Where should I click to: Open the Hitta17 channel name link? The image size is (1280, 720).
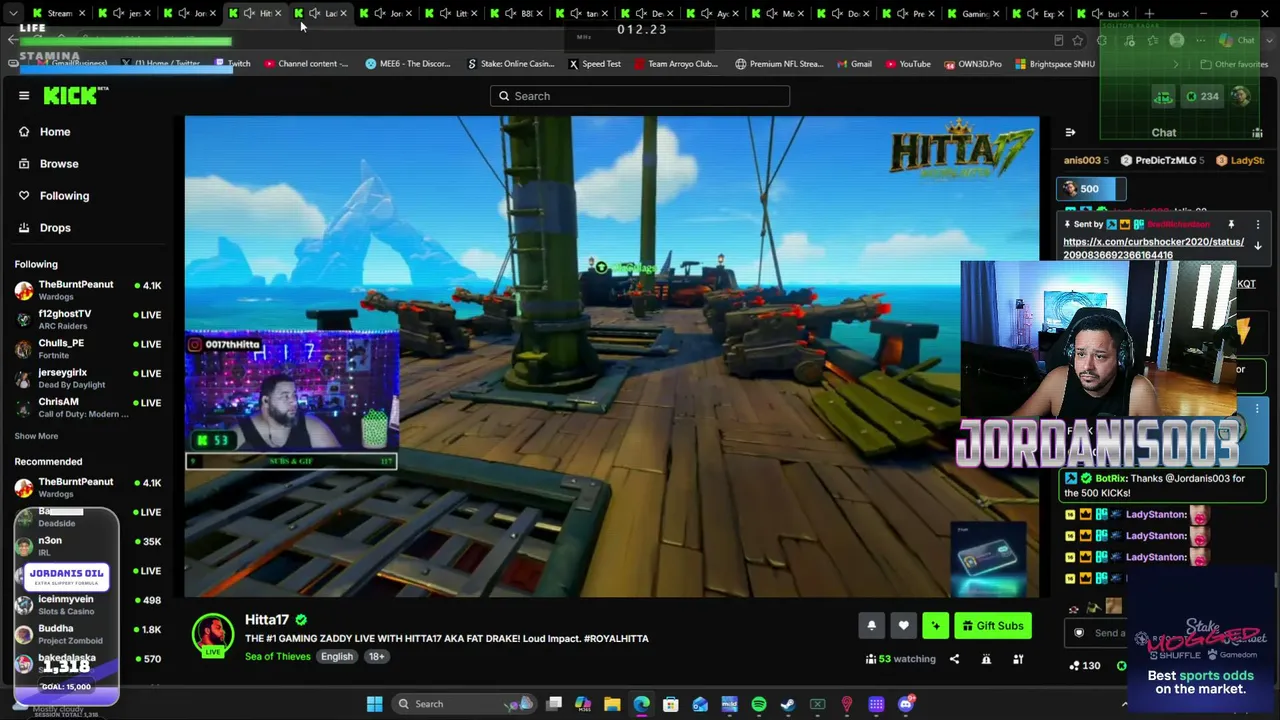[267, 620]
